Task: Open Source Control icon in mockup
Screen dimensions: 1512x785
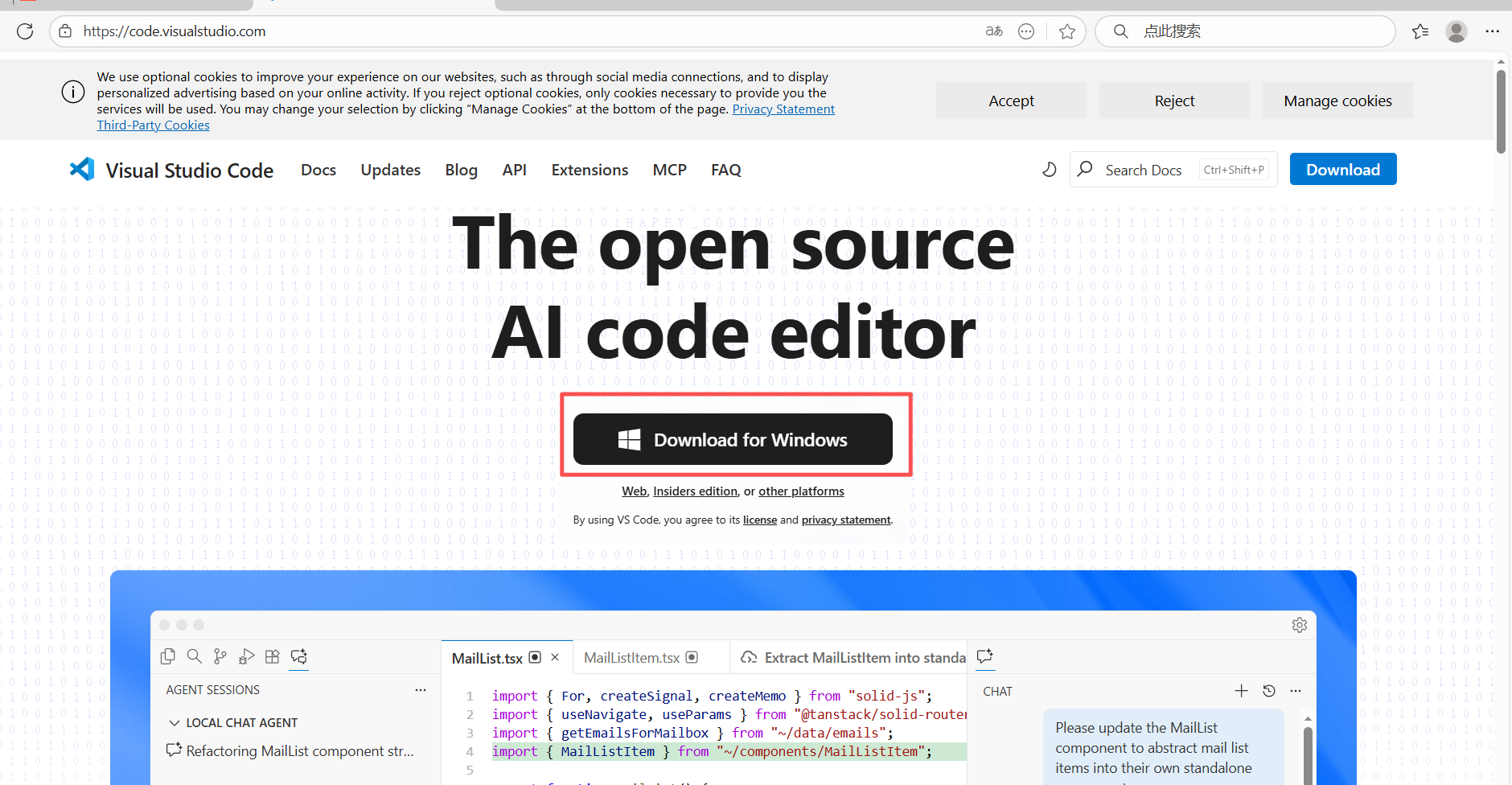Action: 220,656
